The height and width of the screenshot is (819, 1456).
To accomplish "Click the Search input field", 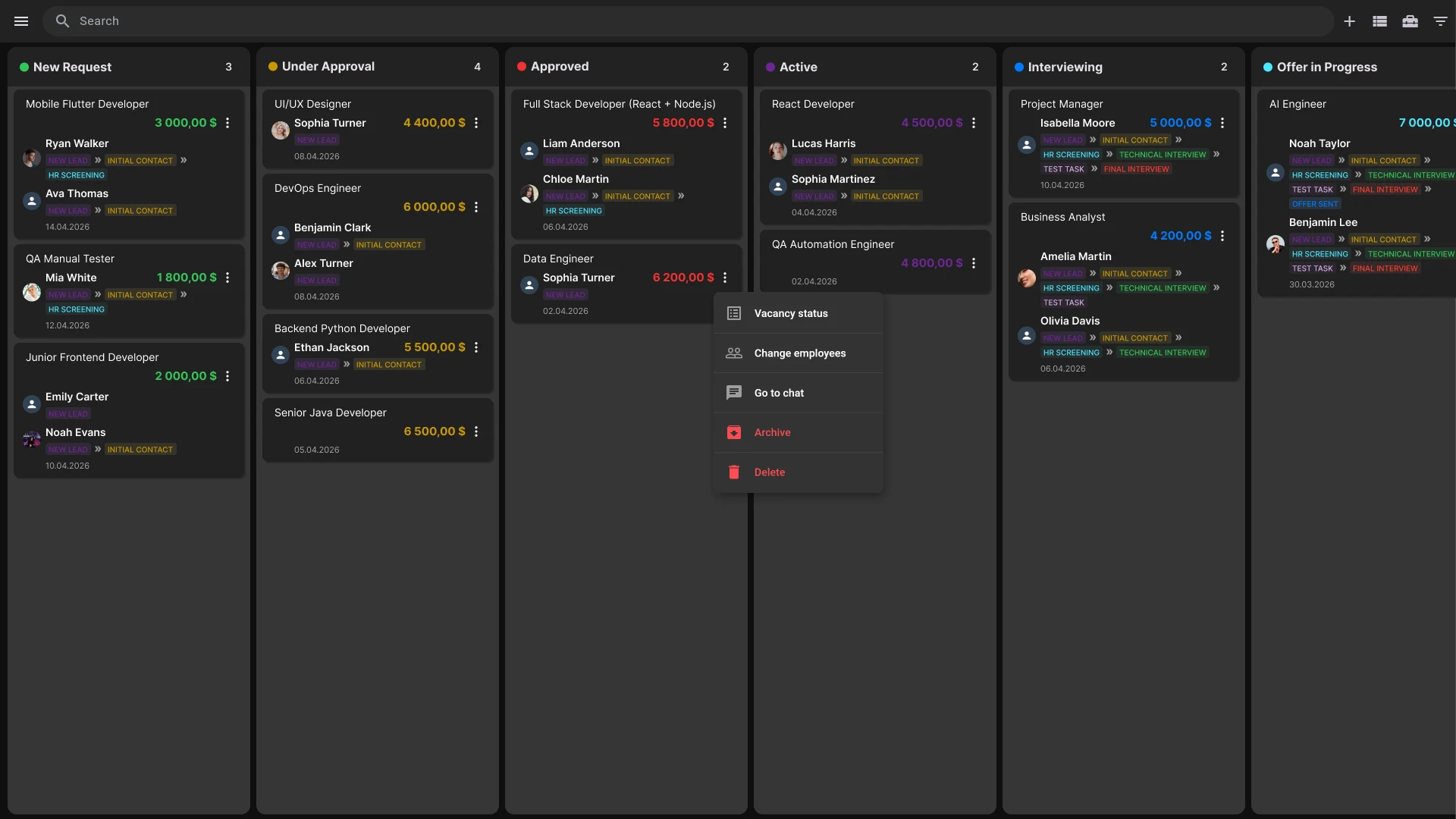I will coord(682,21).
